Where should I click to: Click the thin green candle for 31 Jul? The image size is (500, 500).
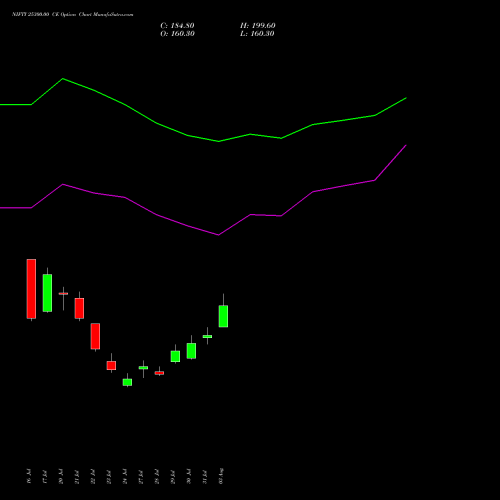(207, 336)
